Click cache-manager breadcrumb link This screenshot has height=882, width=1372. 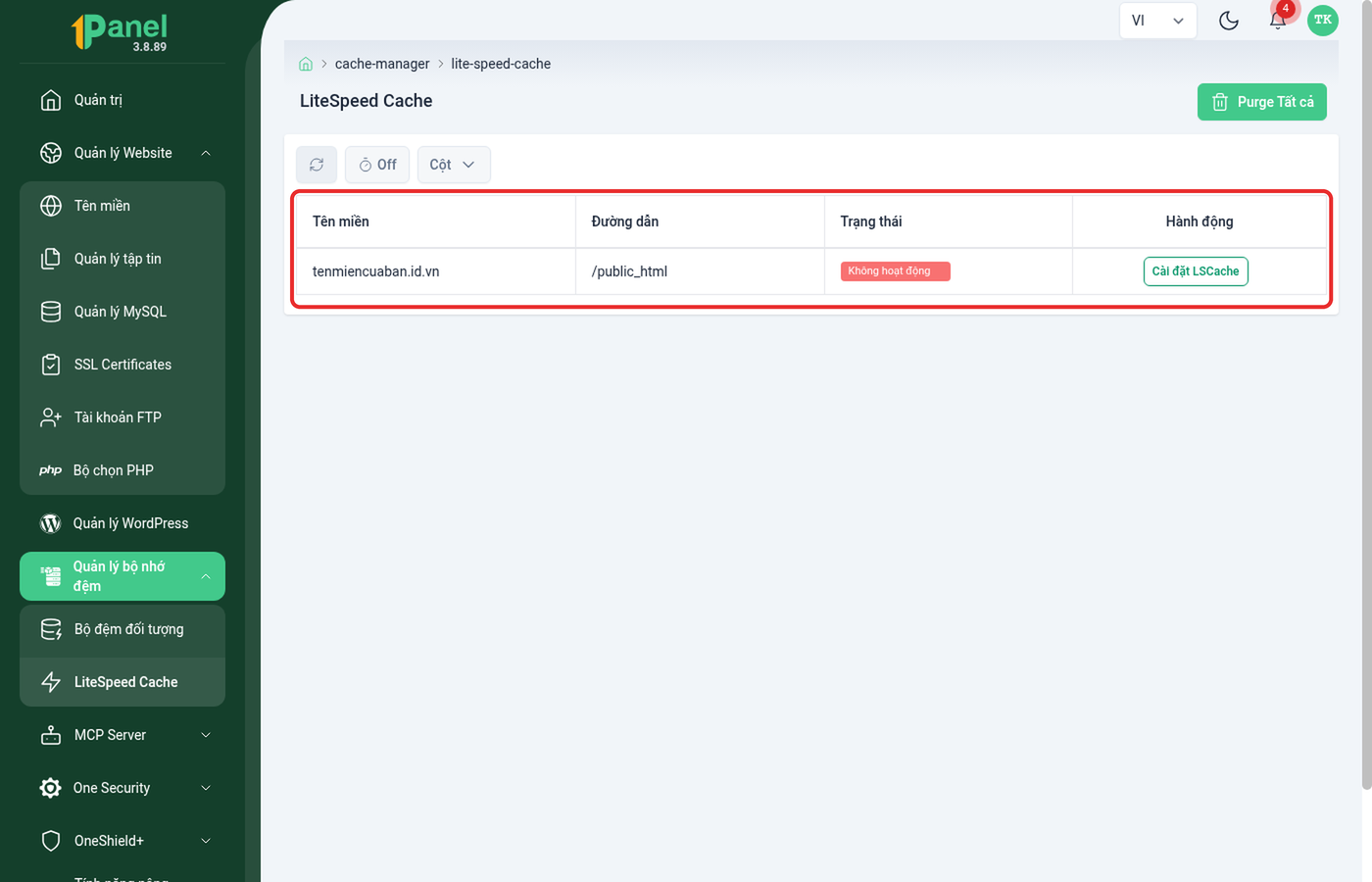click(x=382, y=64)
